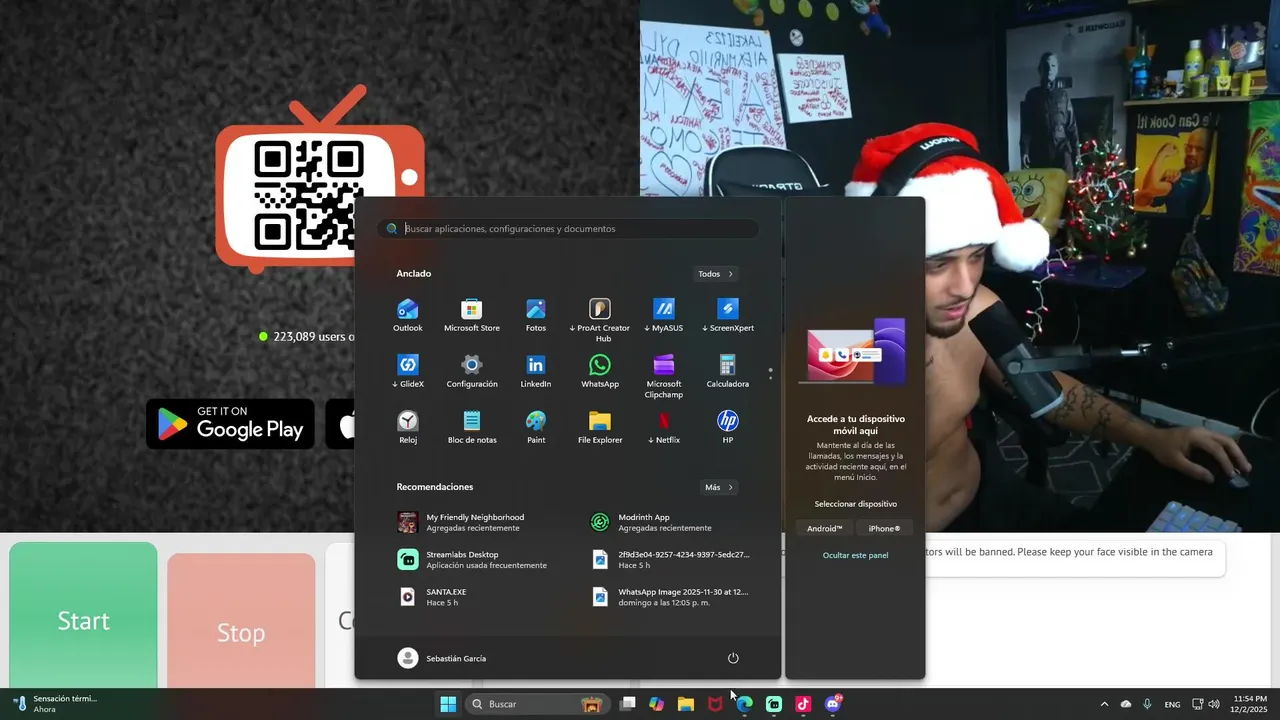Screen dimensions: 1280x720
Task: Show more recommendations with Más button
Action: click(719, 488)
